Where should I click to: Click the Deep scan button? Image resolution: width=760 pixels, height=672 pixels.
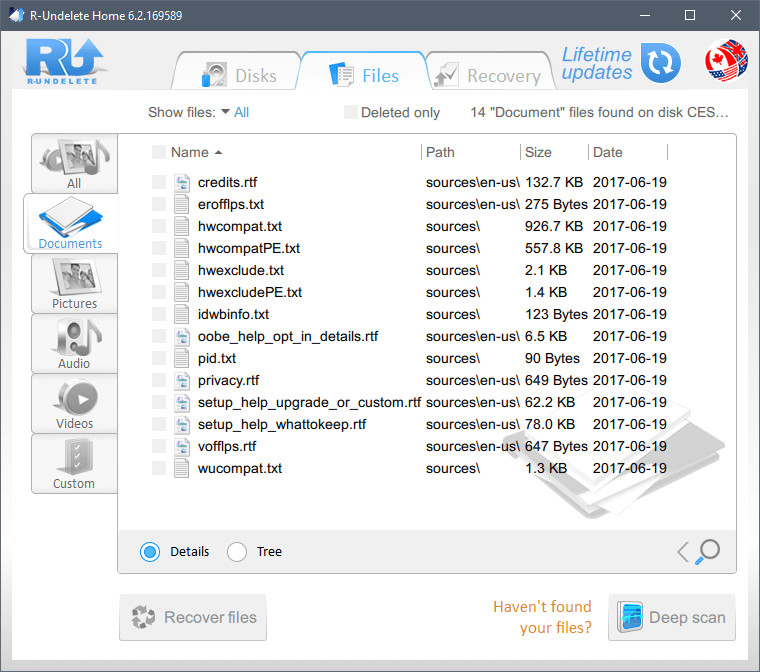[x=672, y=617]
